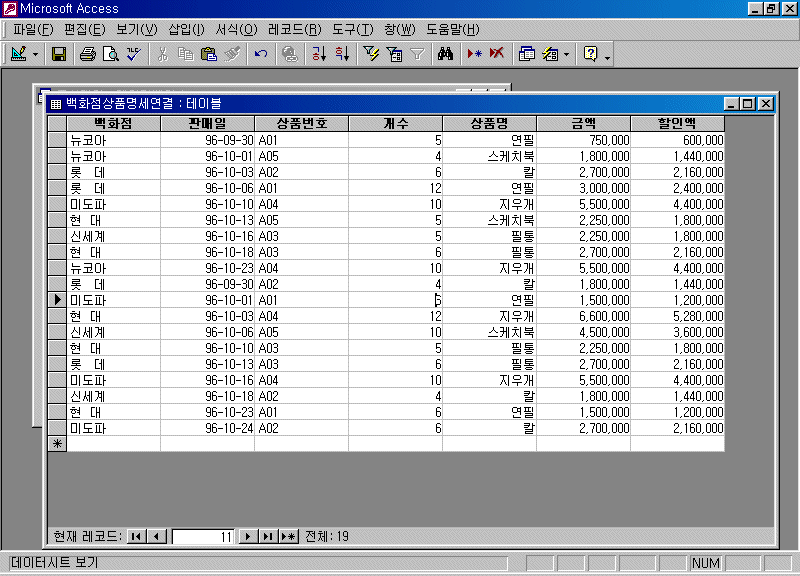
Task: Apply Filter by Selection icon
Action: tap(371, 54)
